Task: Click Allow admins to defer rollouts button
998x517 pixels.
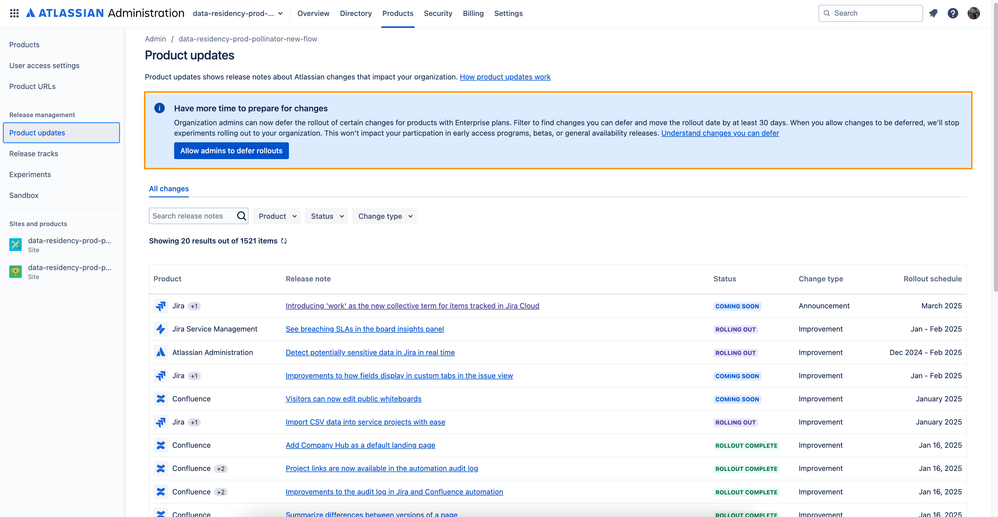Action: coord(231,151)
